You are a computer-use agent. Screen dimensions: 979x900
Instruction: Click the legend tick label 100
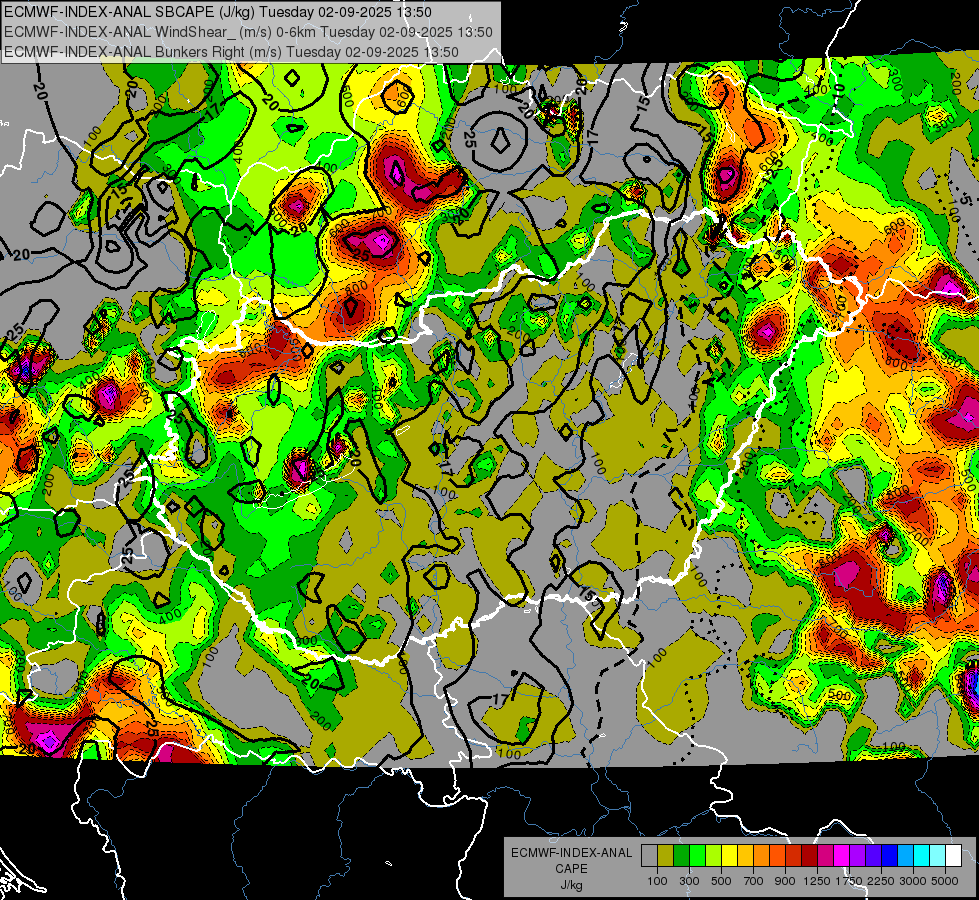(x=657, y=881)
